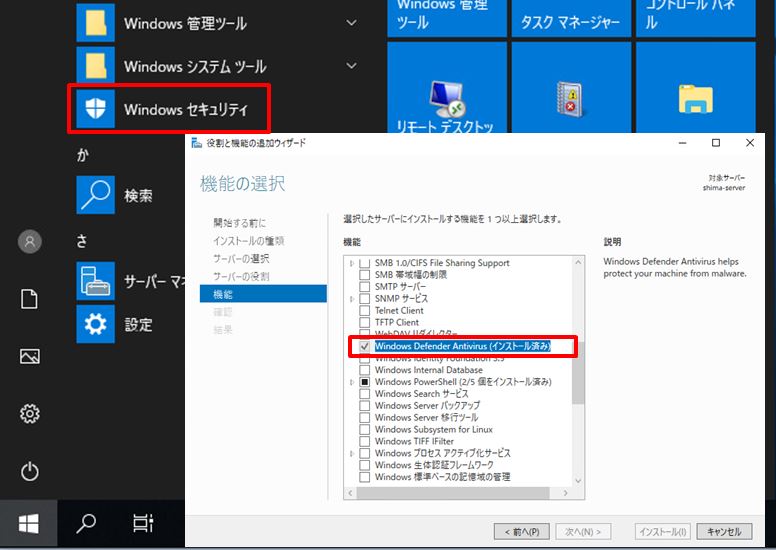Click the < 前へ(P) button
The width and height of the screenshot is (776, 550).
click(522, 532)
